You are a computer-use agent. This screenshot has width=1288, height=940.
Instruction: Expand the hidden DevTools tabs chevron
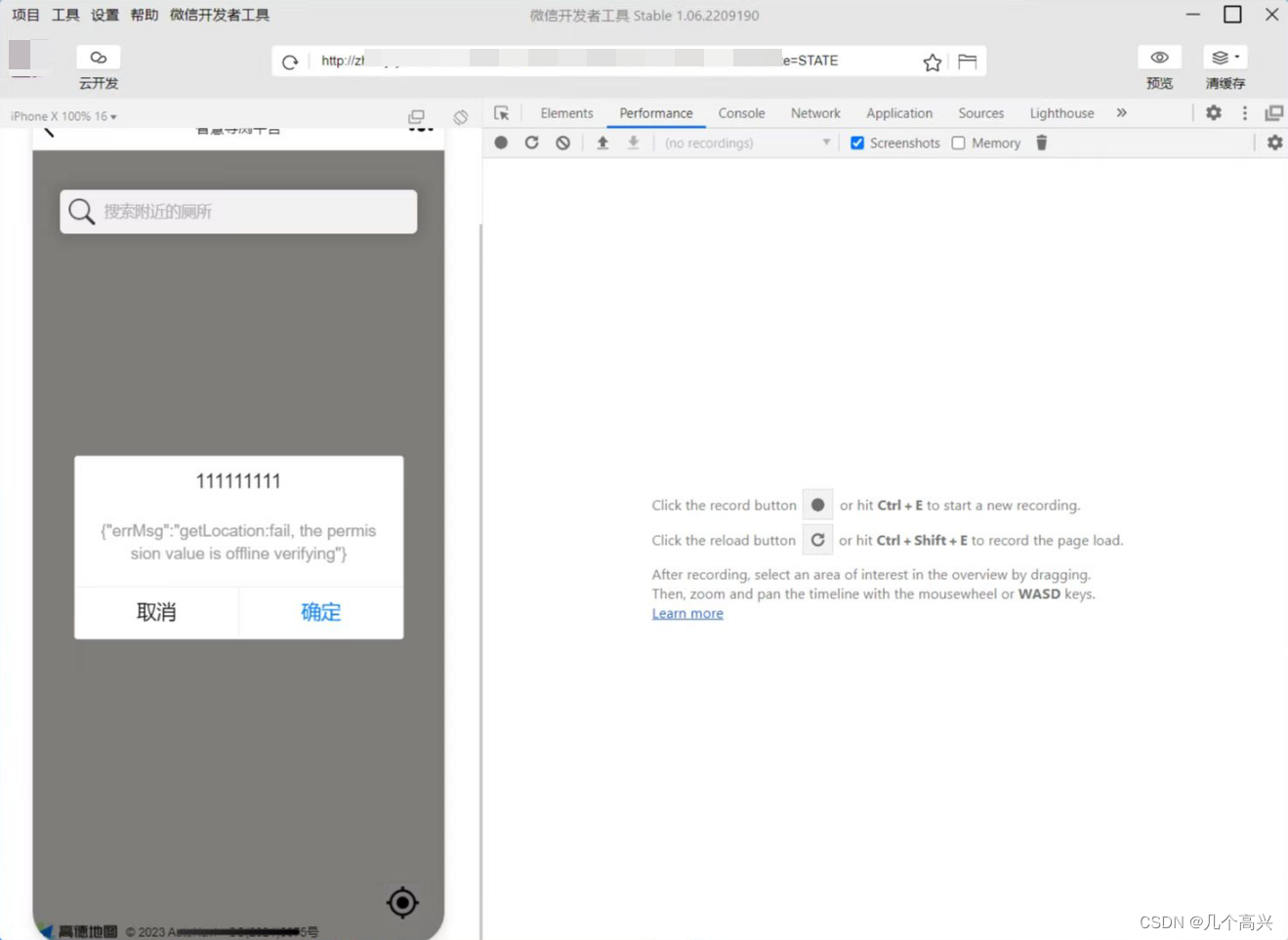(x=1121, y=112)
